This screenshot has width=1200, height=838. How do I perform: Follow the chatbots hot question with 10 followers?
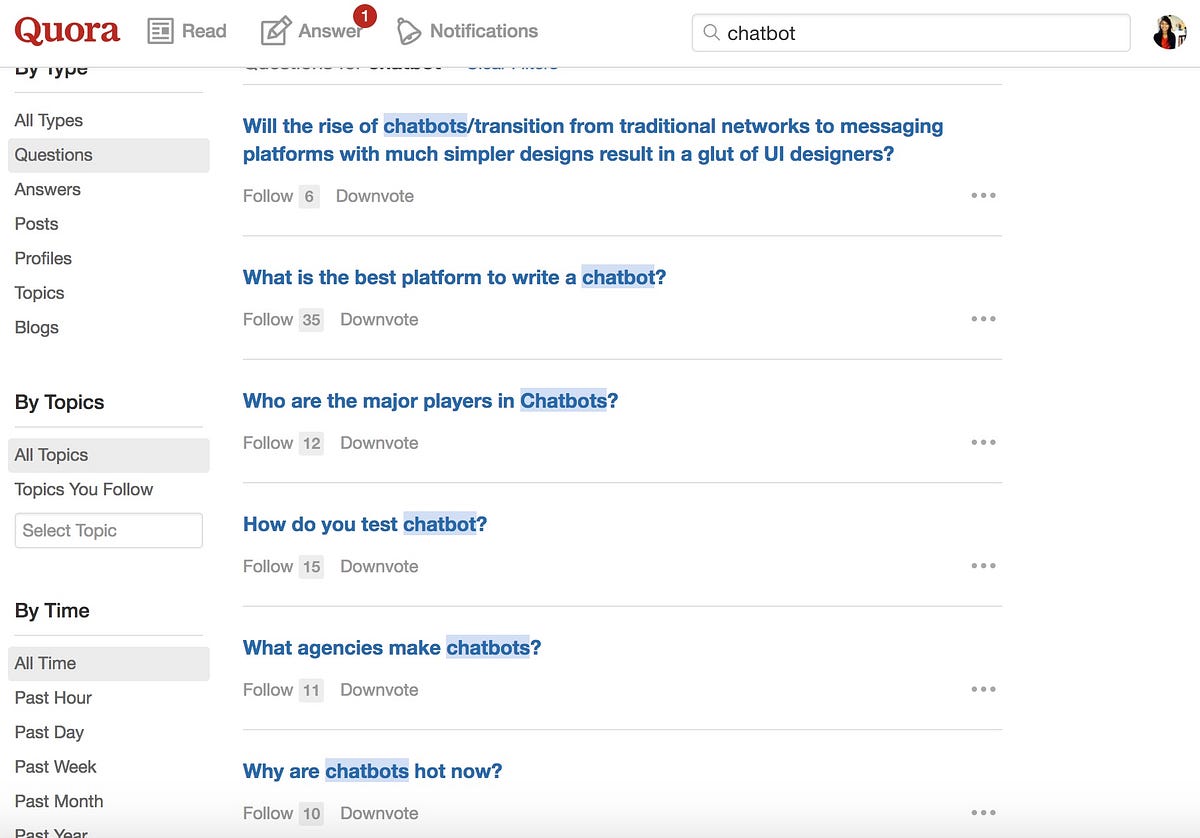point(283,813)
